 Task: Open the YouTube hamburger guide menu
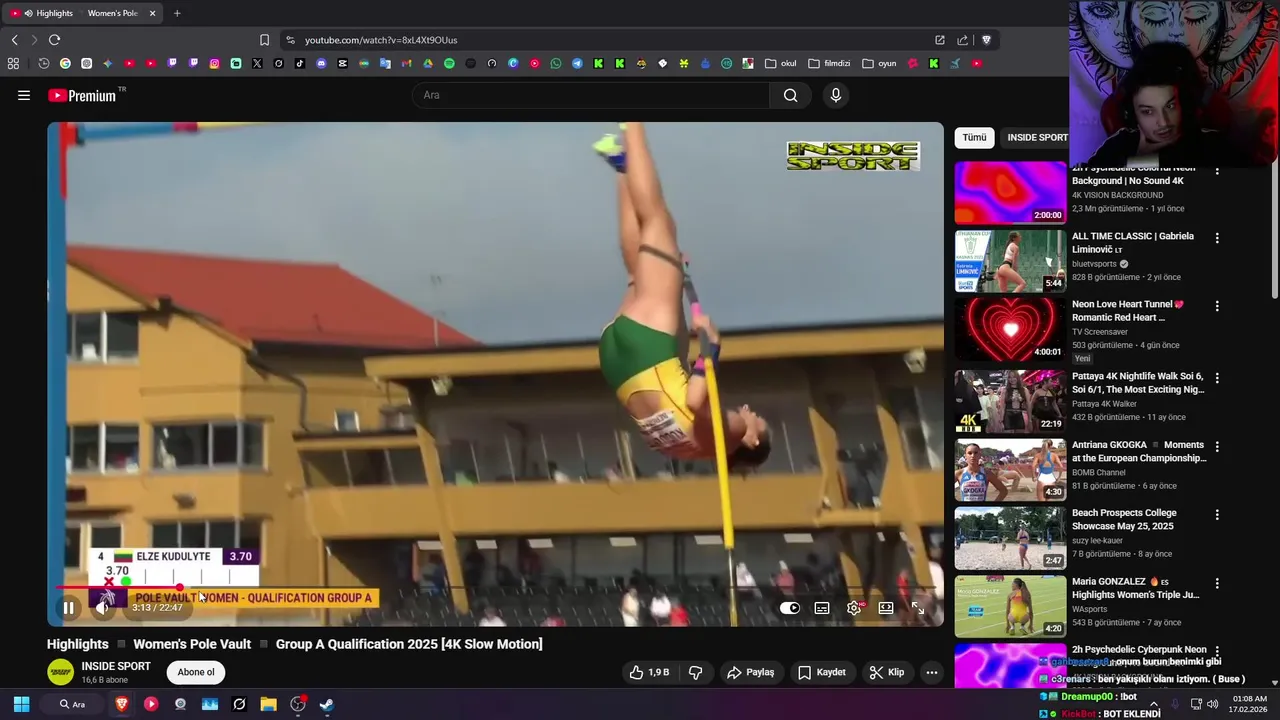pyautogui.click(x=24, y=95)
